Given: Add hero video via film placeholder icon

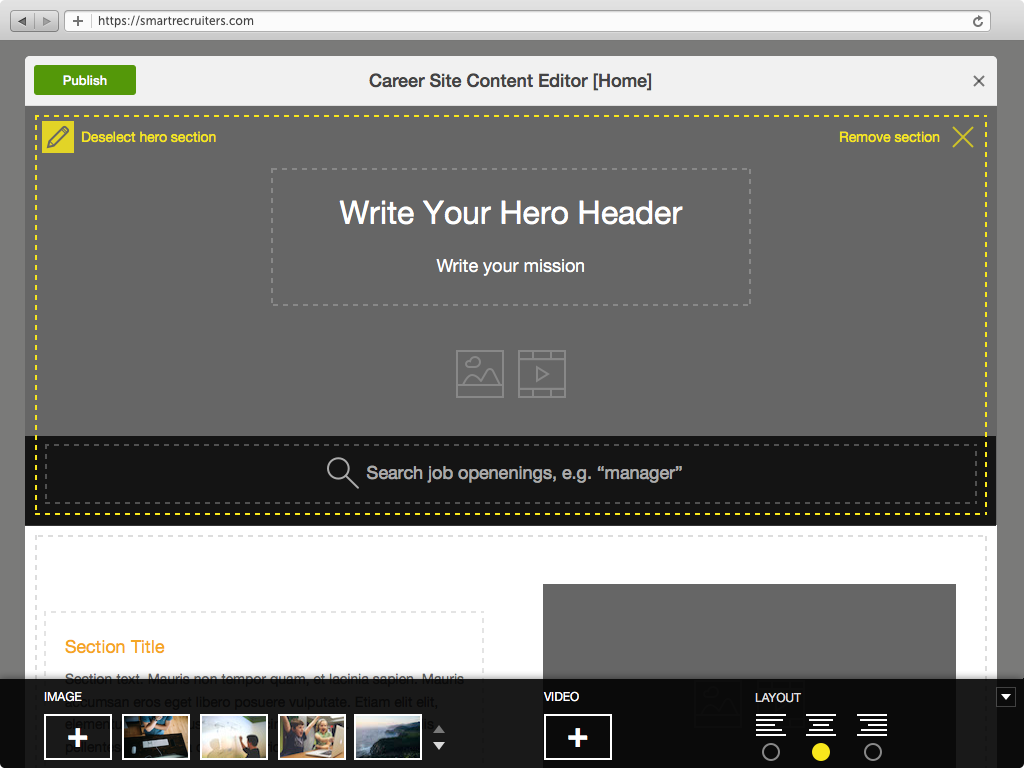Looking at the screenshot, I should pyautogui.click(x=542, y=374).
